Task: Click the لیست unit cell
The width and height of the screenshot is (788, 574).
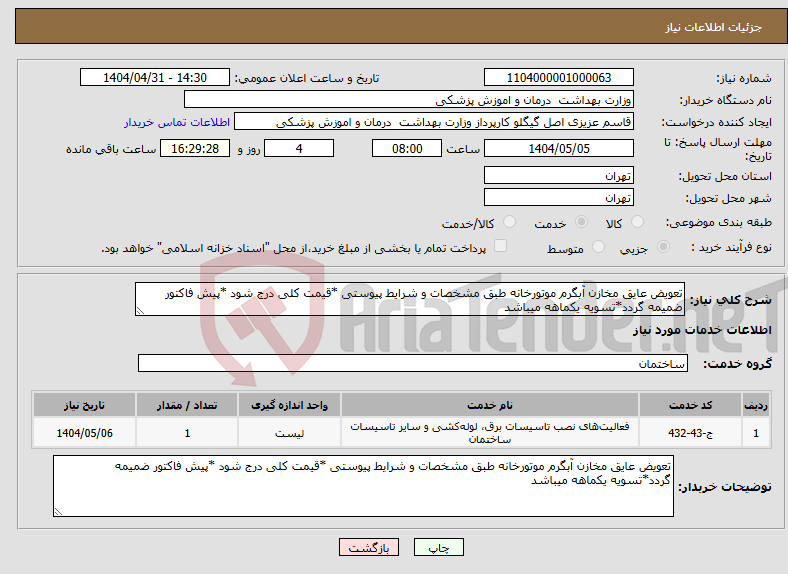Action: click(289, 432)
